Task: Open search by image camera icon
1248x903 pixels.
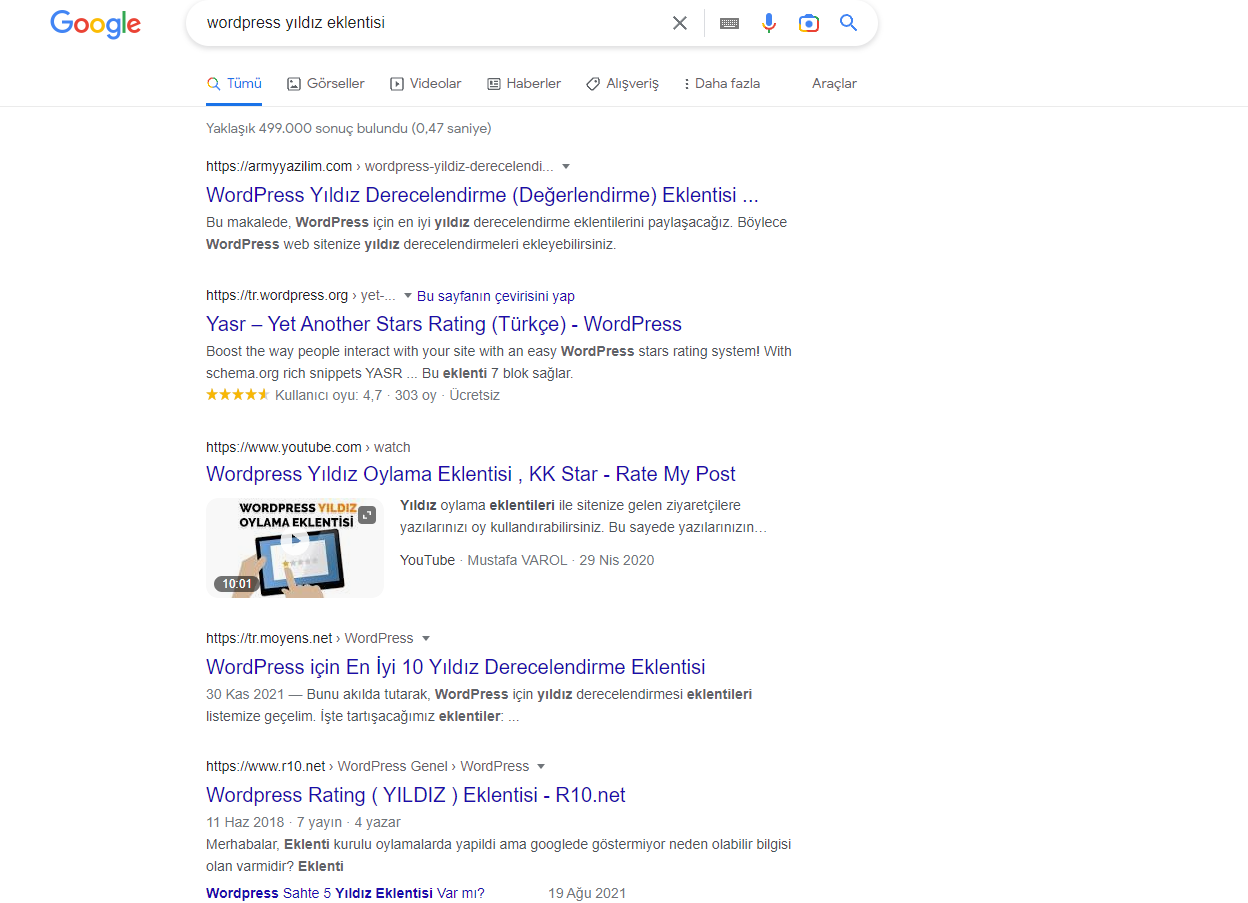Action: 809,23
